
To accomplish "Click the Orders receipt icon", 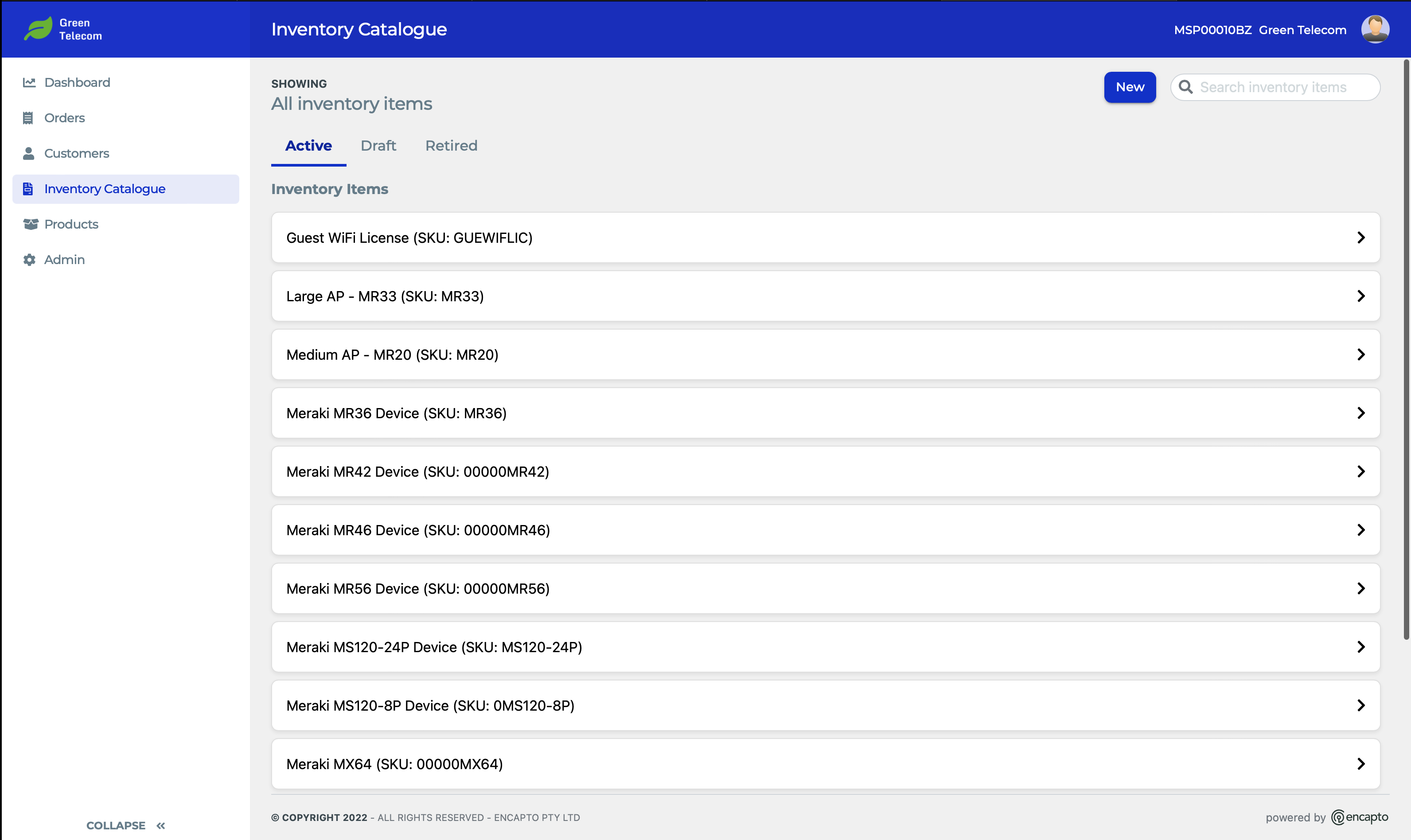I will coord(28,118).
